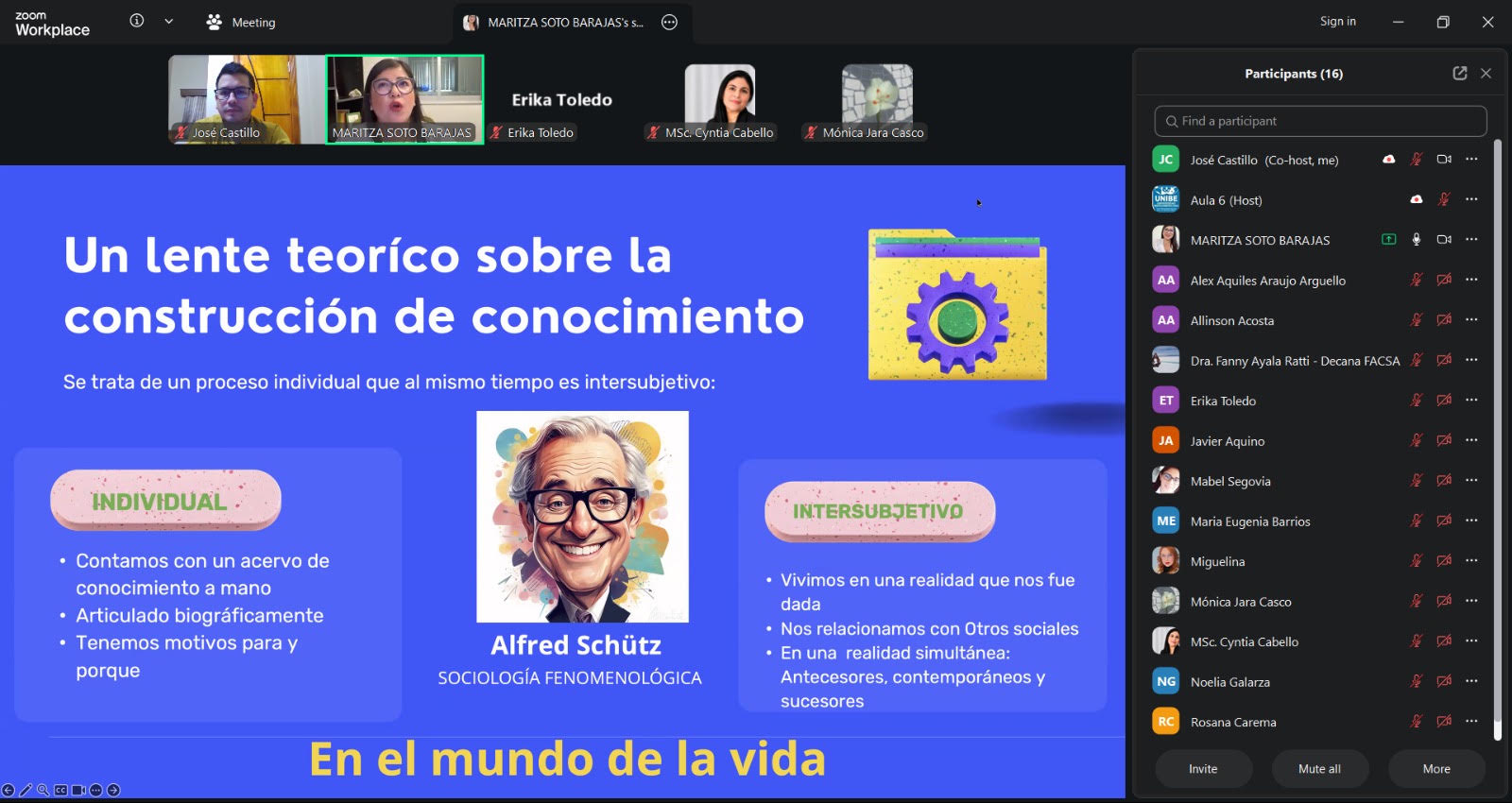Image resolution: width=1512 pixels, height=803 pixels.
Task: Expand the chevron next to meeting info
Action: click(x=169, y=21)
